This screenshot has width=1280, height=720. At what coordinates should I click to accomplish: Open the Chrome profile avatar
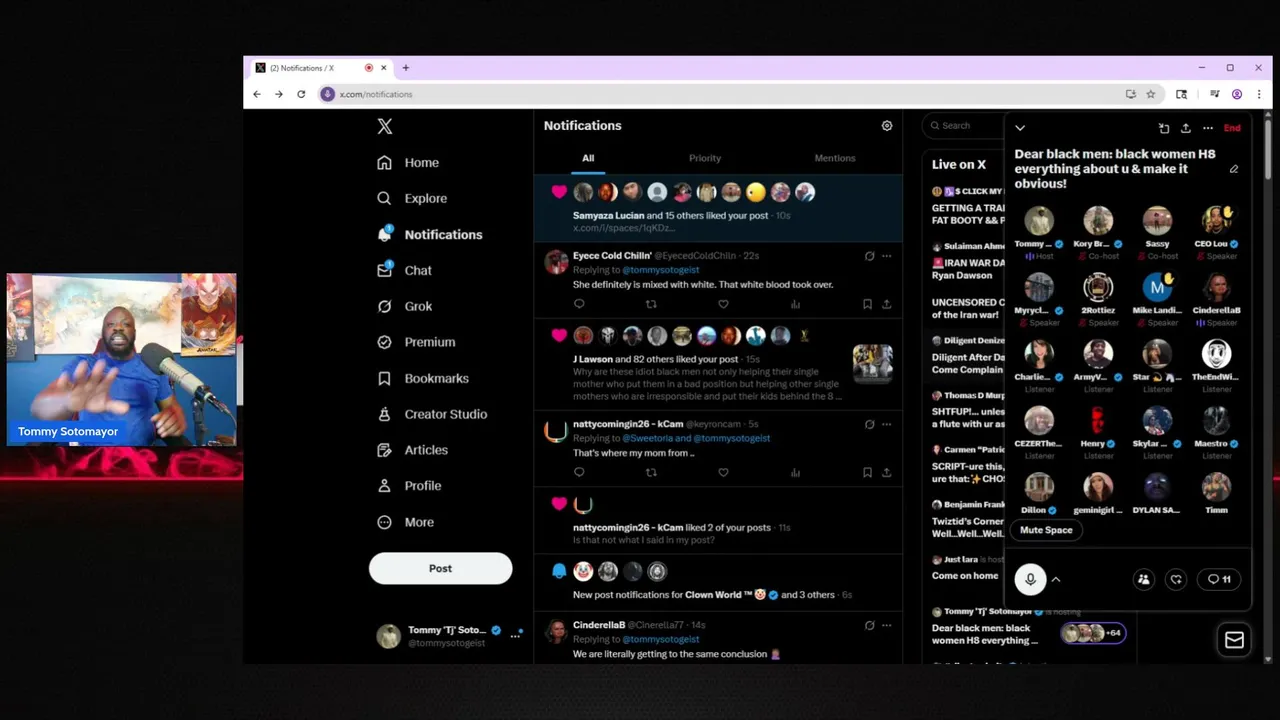(x=1237, y=94)
